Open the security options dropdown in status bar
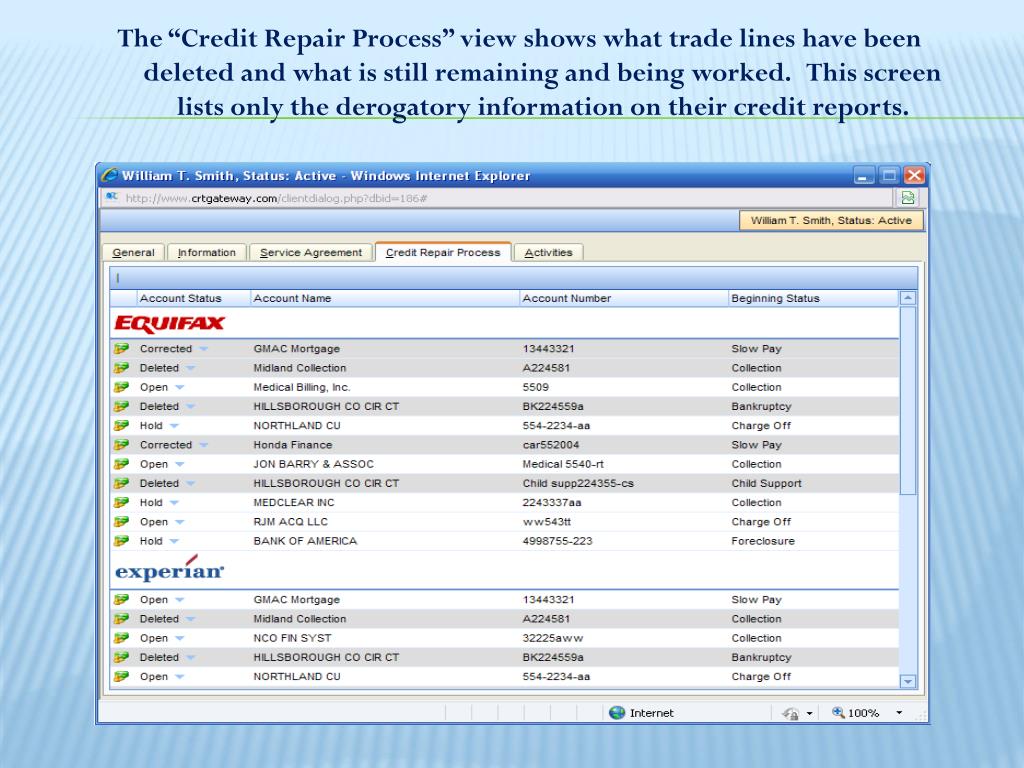This screenshot has width=1024, height=768. pos(809,713)
